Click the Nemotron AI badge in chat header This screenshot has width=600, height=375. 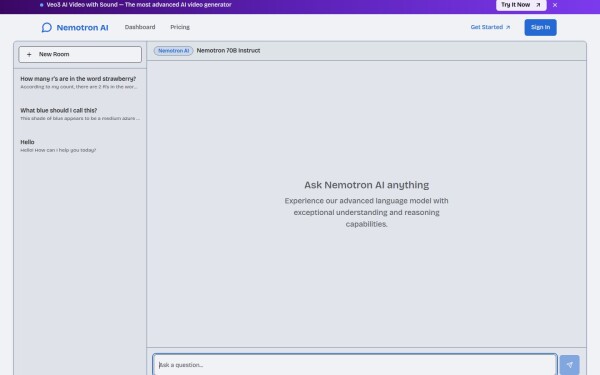[173, 51]
